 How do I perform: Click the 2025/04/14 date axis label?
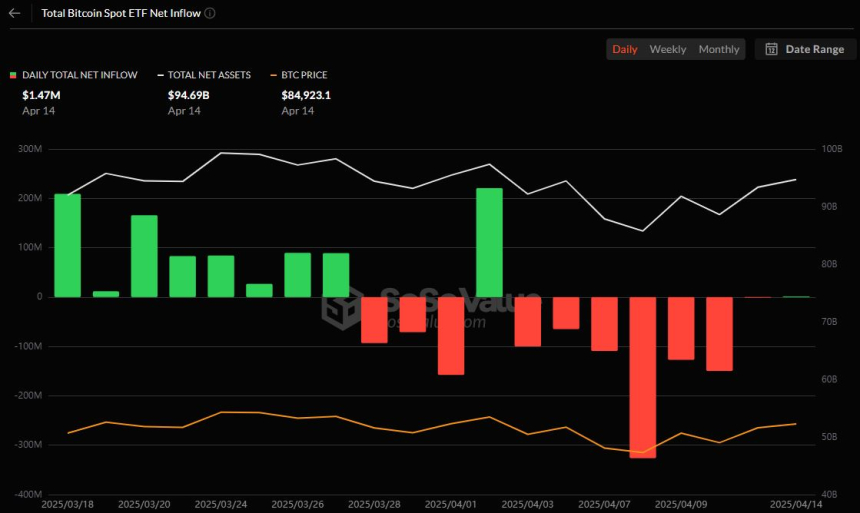(796, 504)
